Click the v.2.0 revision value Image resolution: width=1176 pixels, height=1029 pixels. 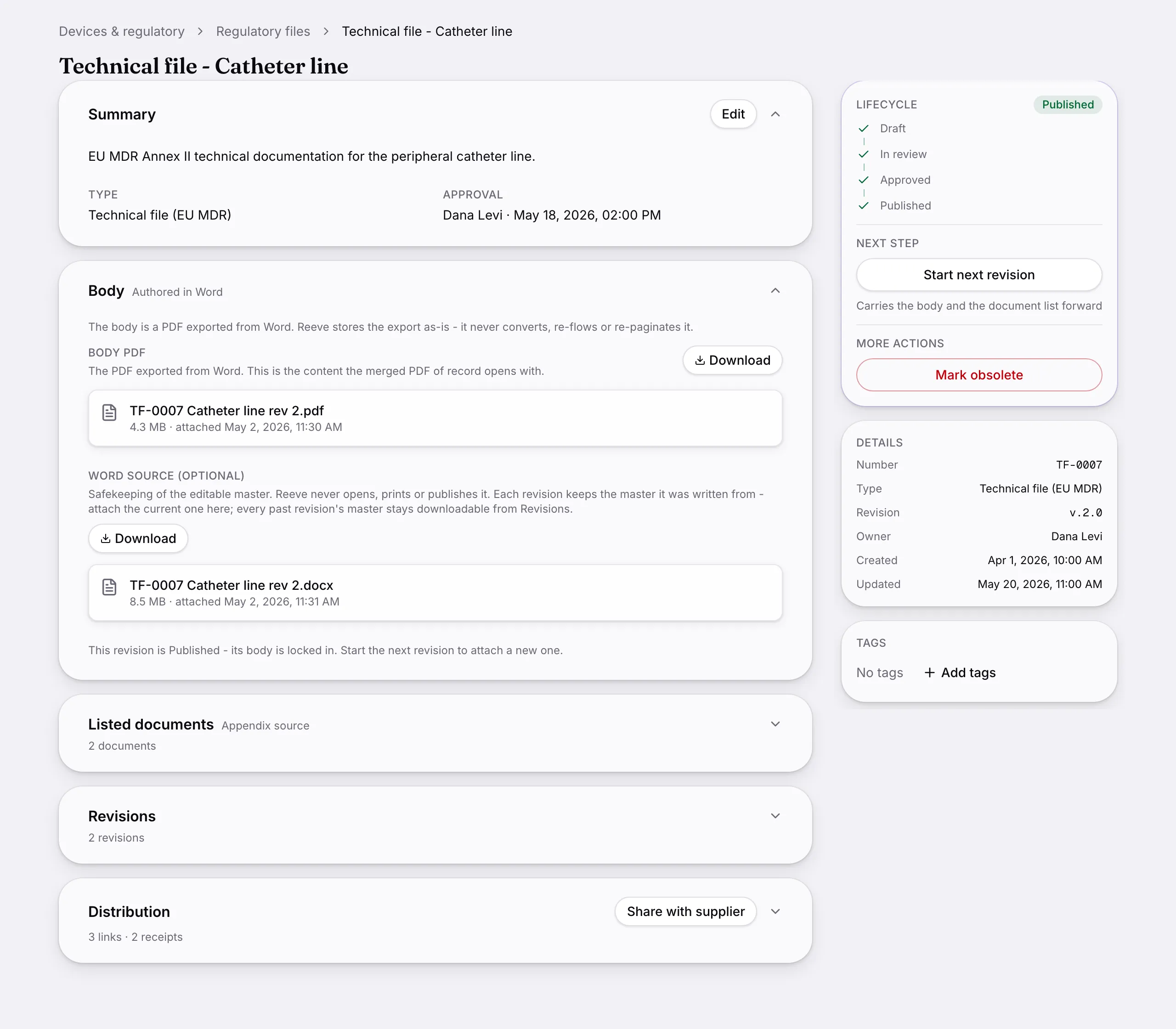(1086, 513)
